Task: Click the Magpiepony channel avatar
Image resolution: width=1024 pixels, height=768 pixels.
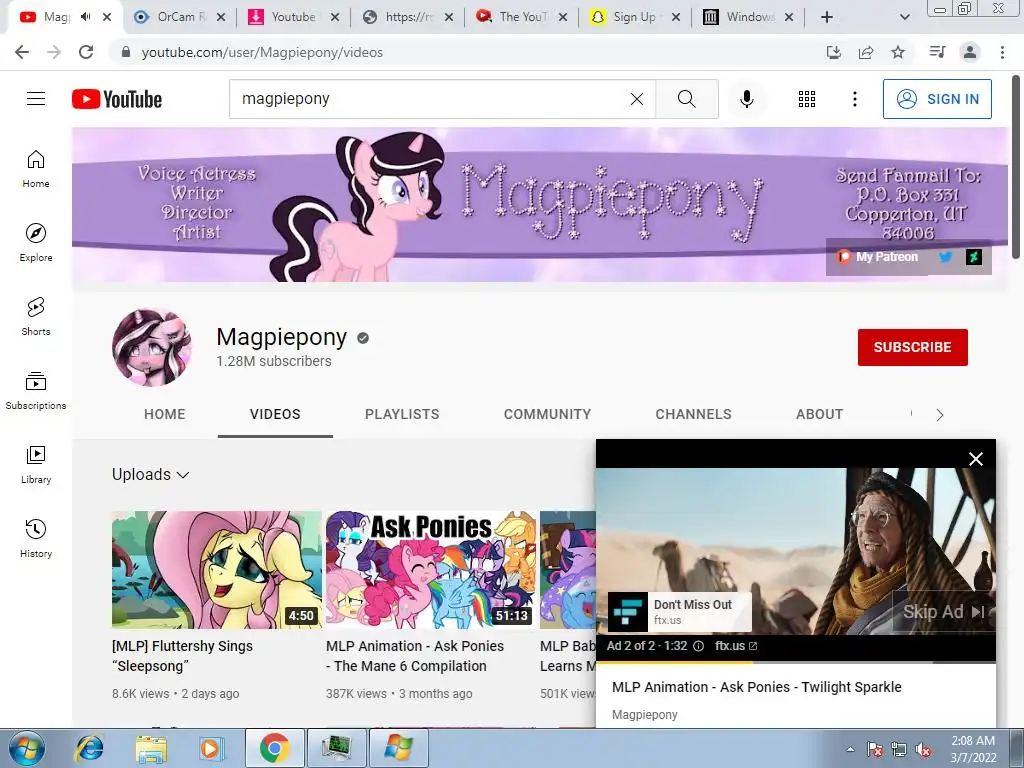Action: tap(152, 347)
